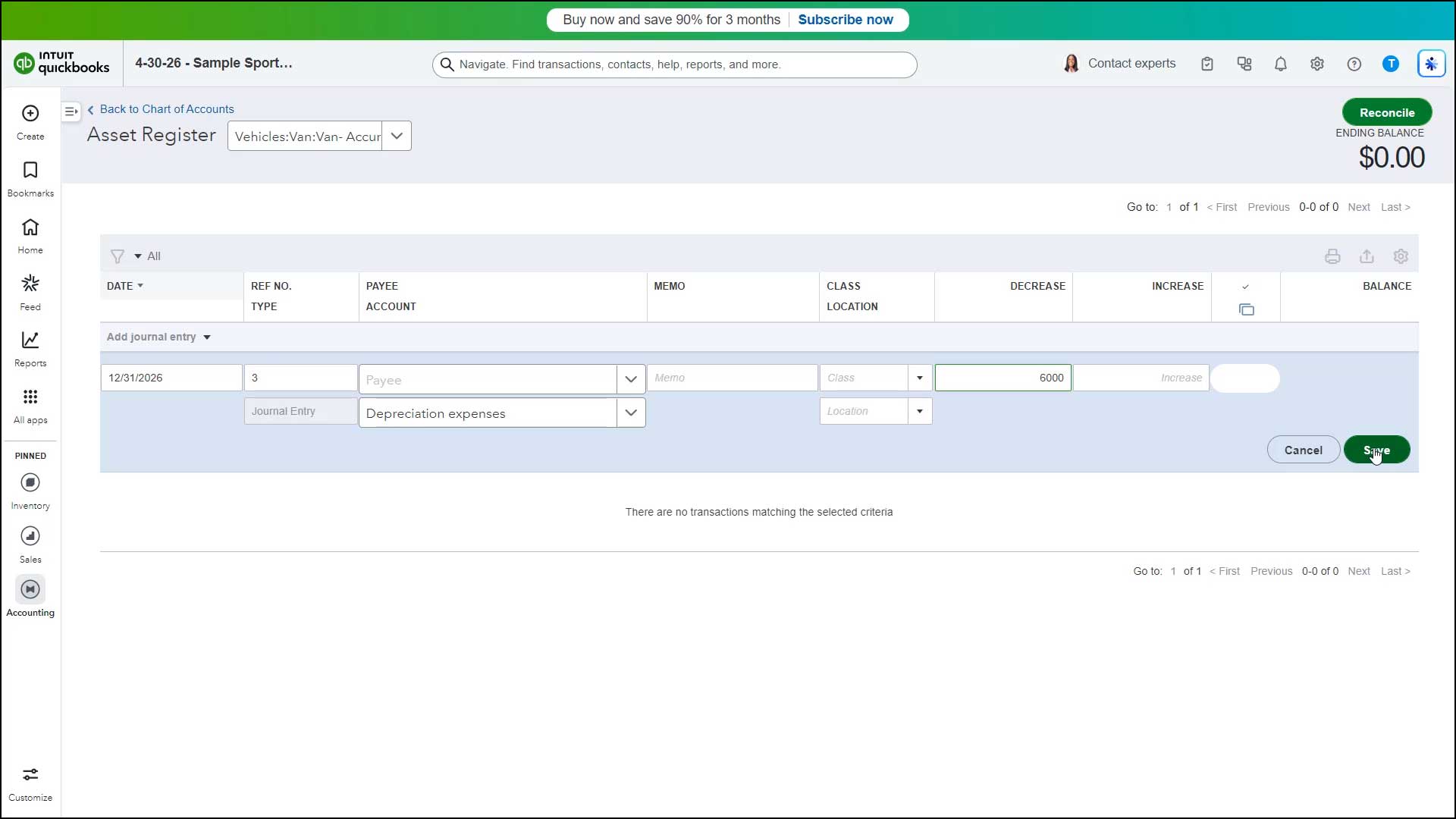Open the Intuit Assist sparkle icon
The image size is (1456, 819).
(x=1431, y=64)
